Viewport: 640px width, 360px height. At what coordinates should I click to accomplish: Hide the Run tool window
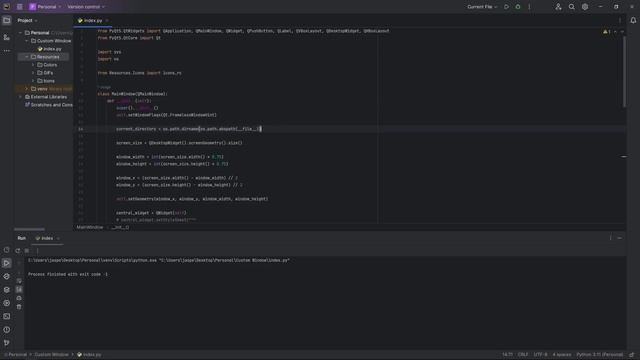tap(620, 238)
